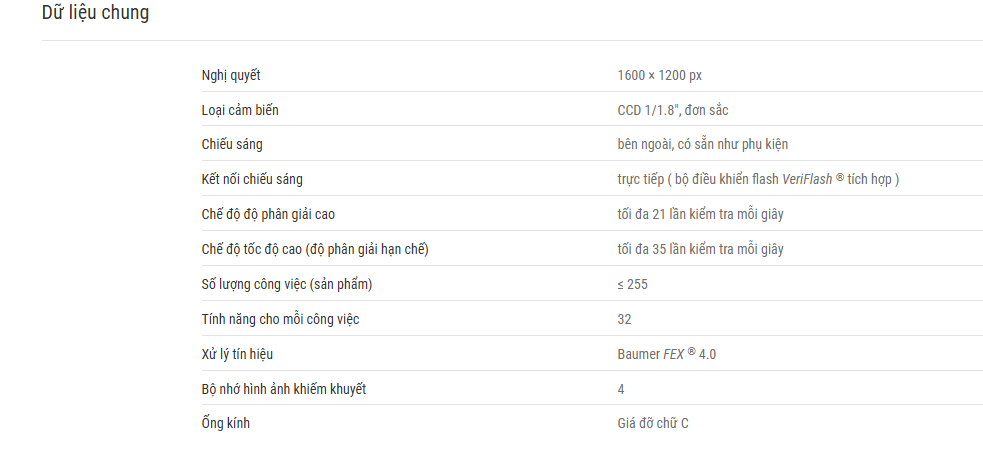This screenshot has height=462, width=983.
Task: Select 'Tính năng cho mỗi công việc' label
Action: pos(280,319)
